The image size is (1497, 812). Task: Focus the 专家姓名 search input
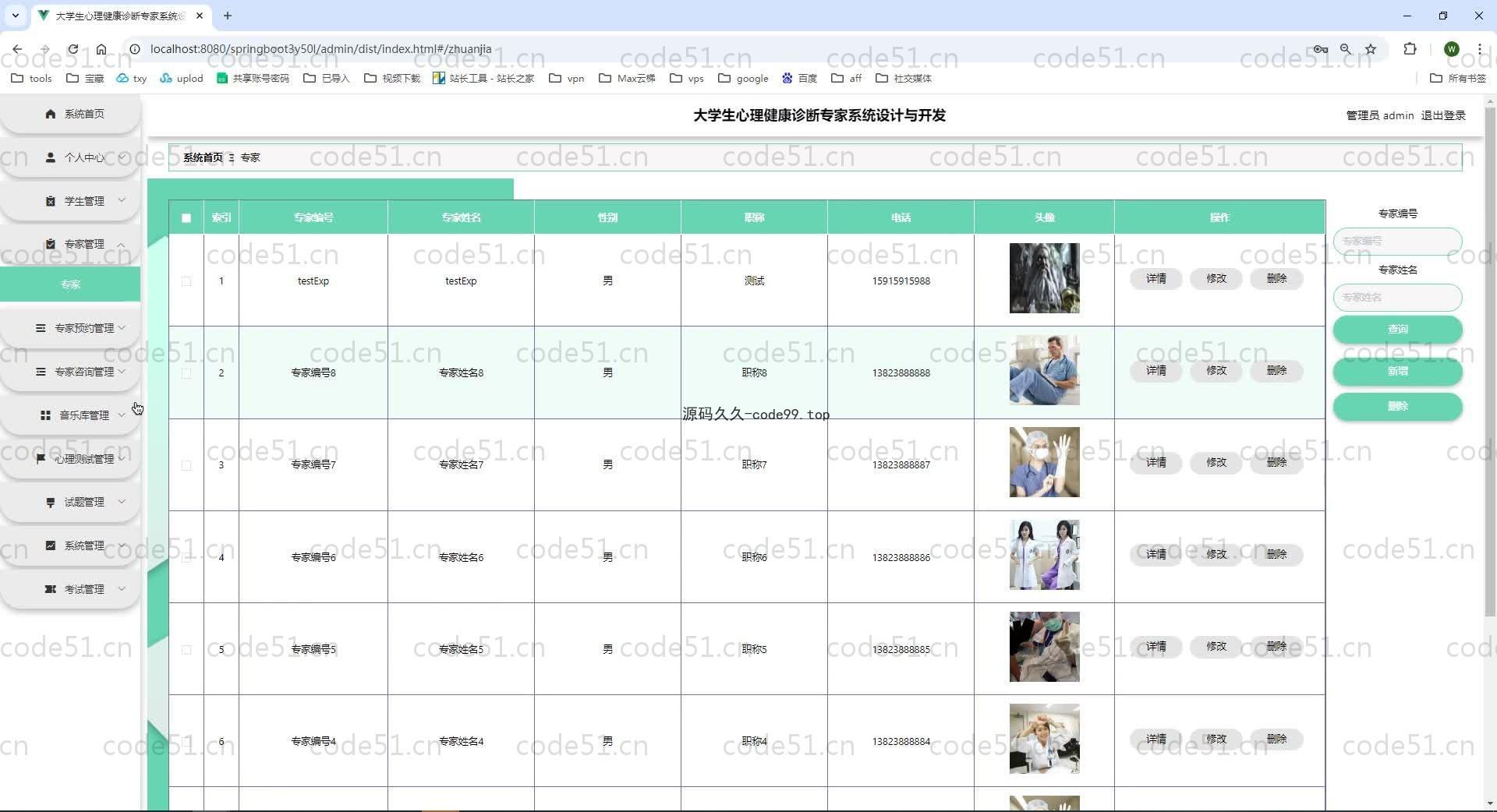1397,298
